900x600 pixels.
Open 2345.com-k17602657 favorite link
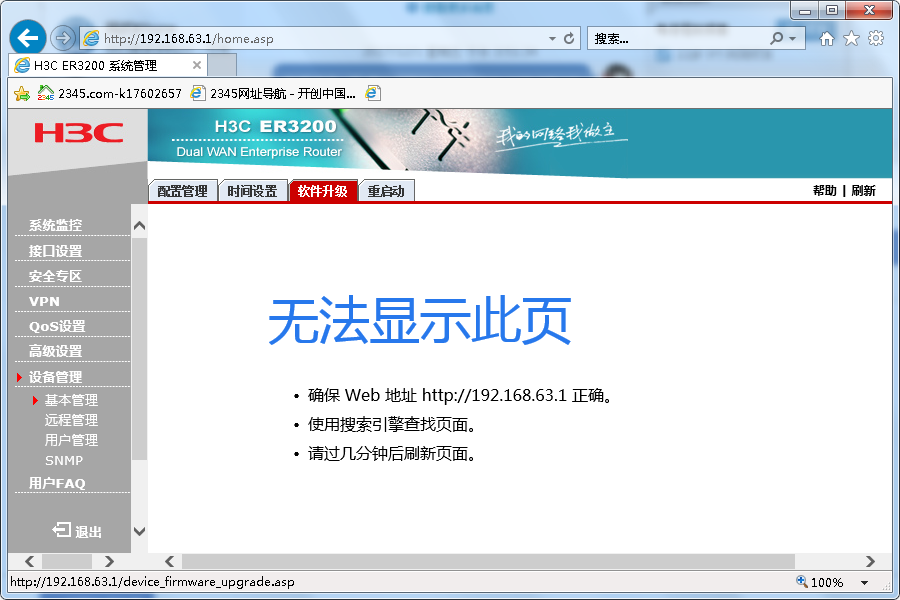(x=110, y=93)
